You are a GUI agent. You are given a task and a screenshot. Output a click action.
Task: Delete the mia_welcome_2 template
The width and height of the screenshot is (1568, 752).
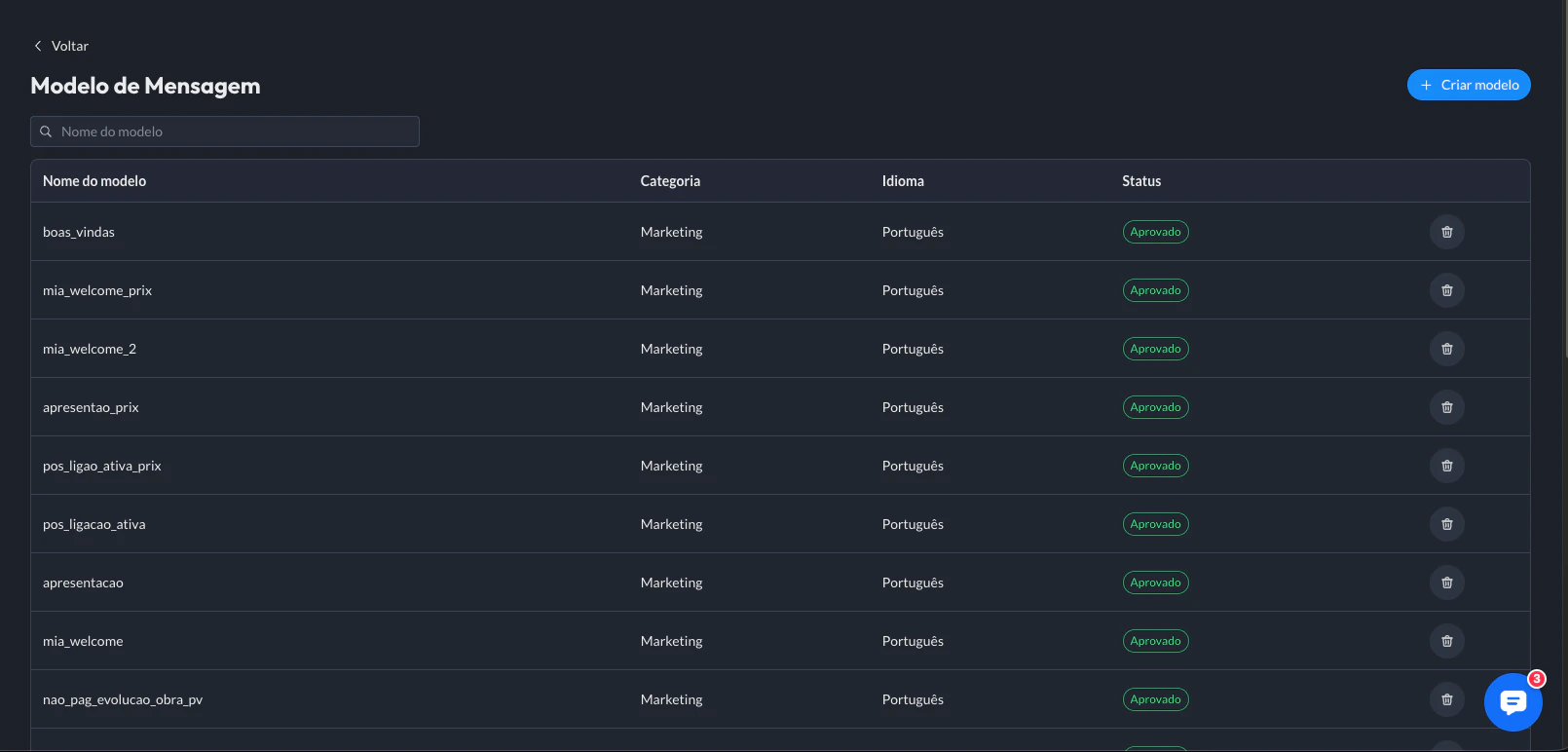(1446, 349)
